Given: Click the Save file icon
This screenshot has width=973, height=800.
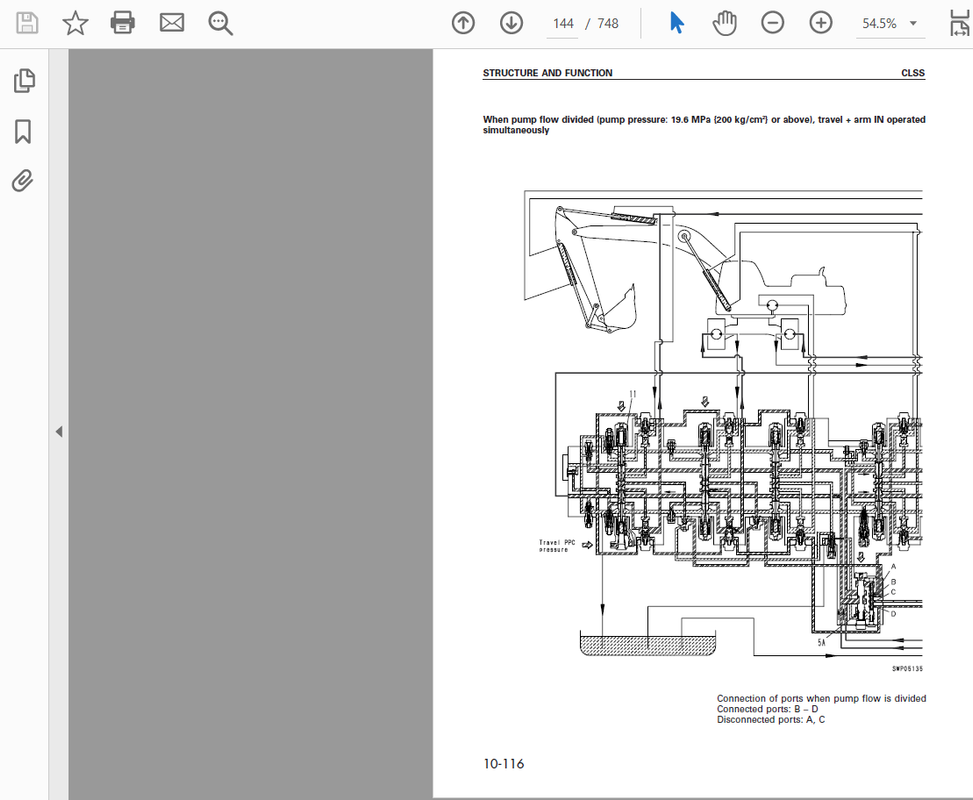Looking at the screenshot, I should [27, 24].
